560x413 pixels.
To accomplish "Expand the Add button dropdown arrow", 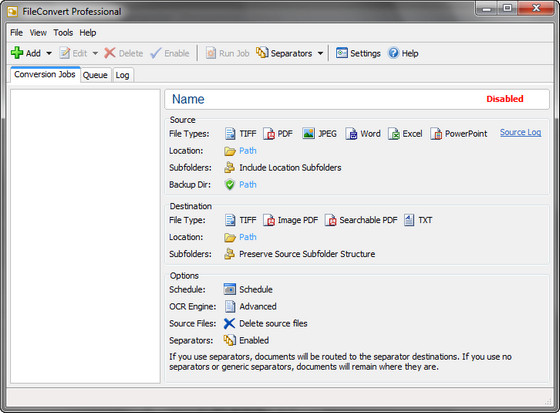I will (49, 54).
